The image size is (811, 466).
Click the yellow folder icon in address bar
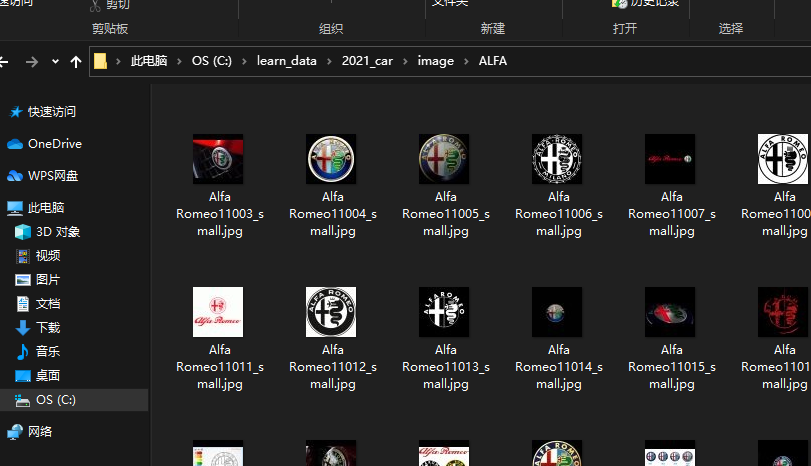point(100,61)
